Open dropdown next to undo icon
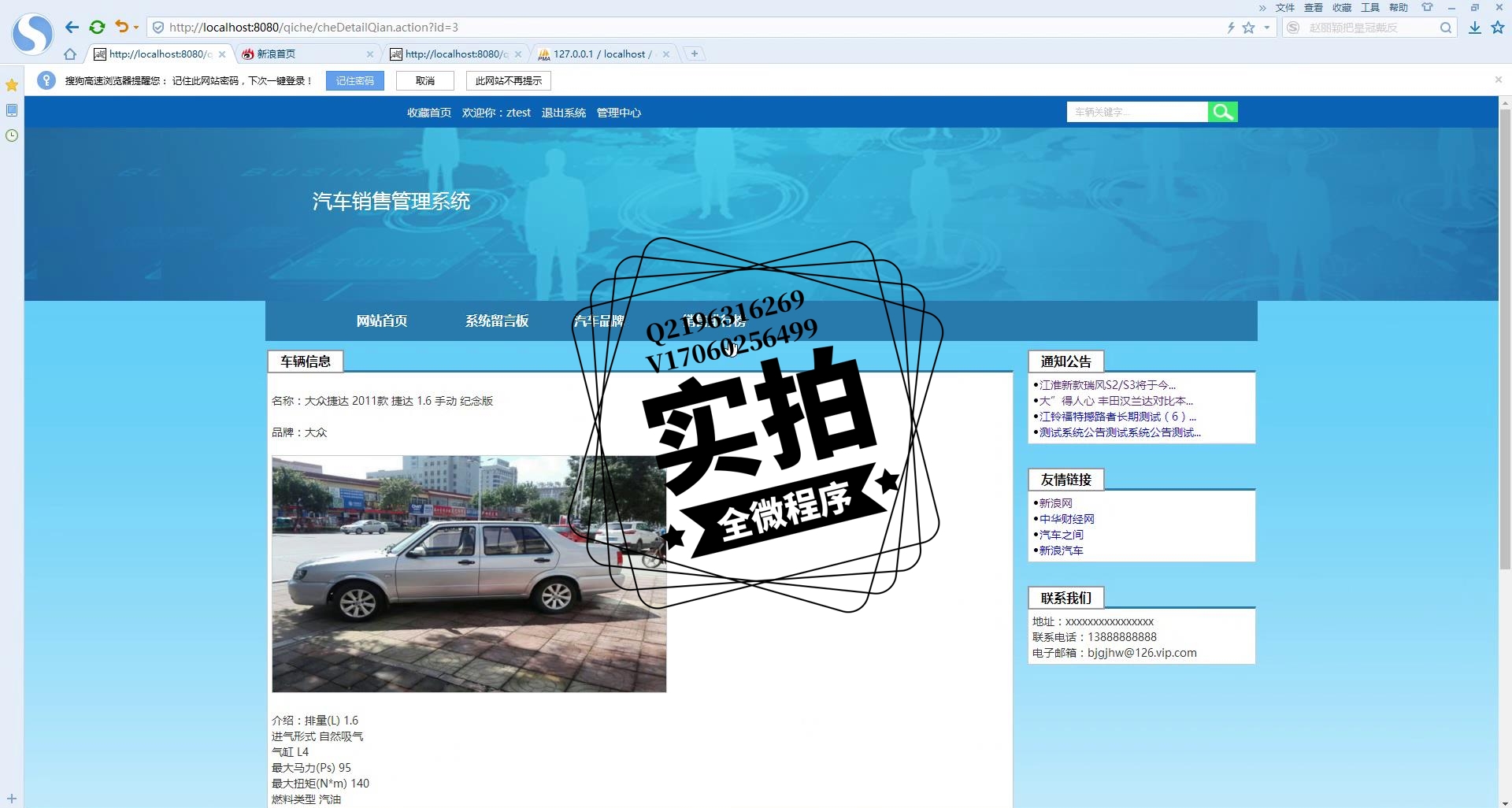The image size is (1512, 808). click(136, 28)
